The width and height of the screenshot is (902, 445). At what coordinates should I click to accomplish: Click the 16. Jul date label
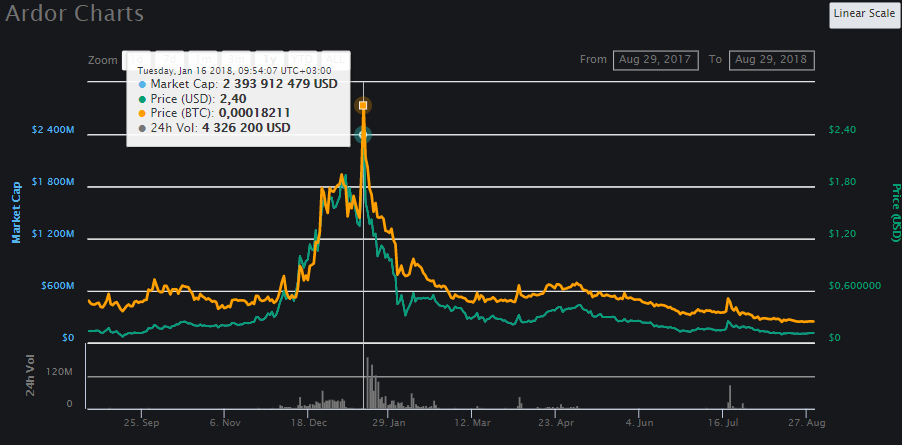coord(723,423)
